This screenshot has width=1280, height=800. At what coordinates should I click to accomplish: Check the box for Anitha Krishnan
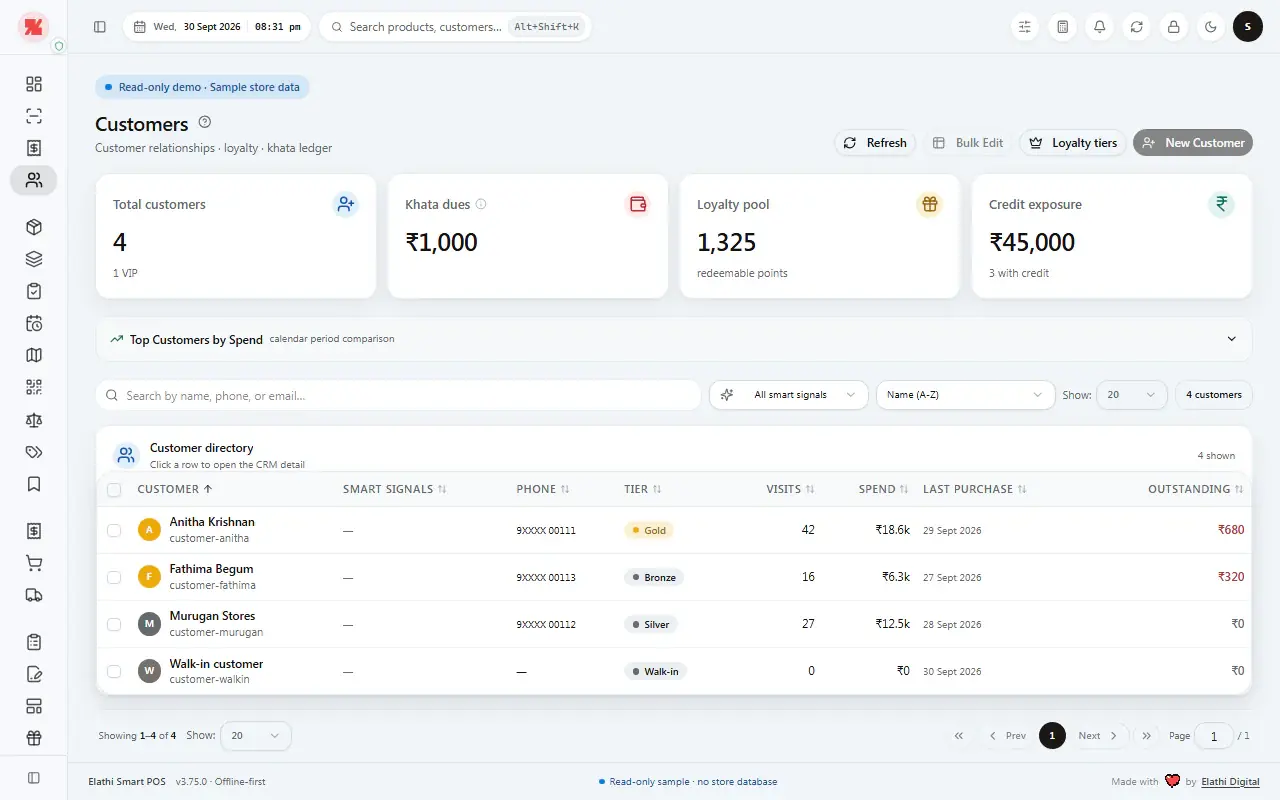click(114, 530)
